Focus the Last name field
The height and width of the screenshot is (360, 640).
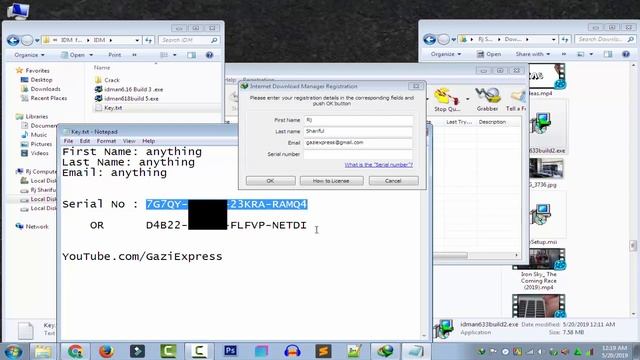[x=358, y=131]
